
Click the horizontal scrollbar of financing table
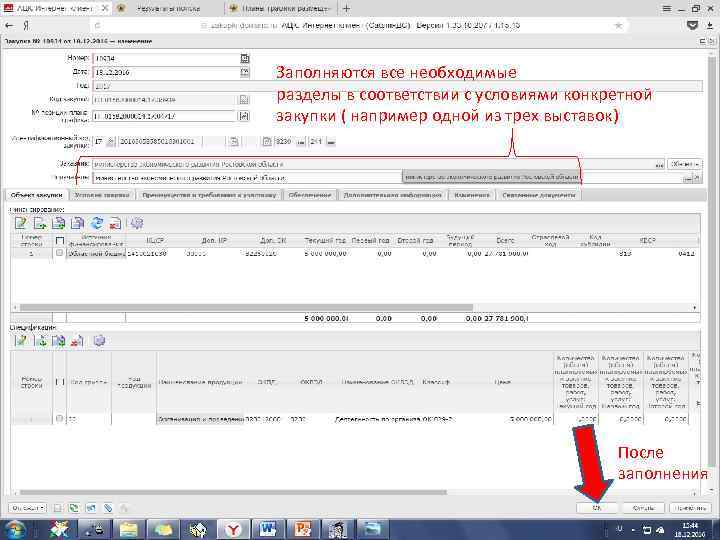[x=246, y=307]
